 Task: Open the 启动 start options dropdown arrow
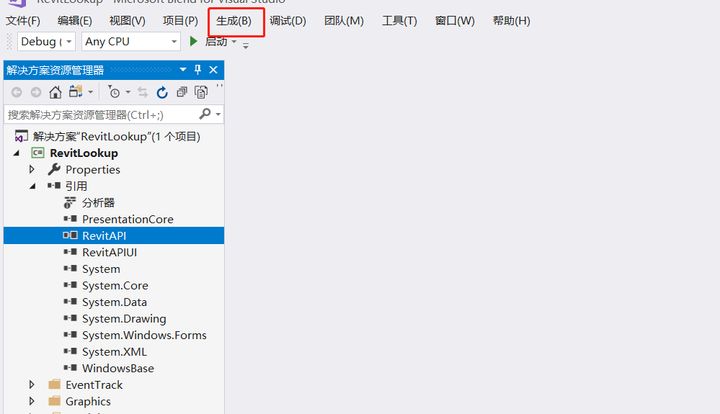pos(234,42)
